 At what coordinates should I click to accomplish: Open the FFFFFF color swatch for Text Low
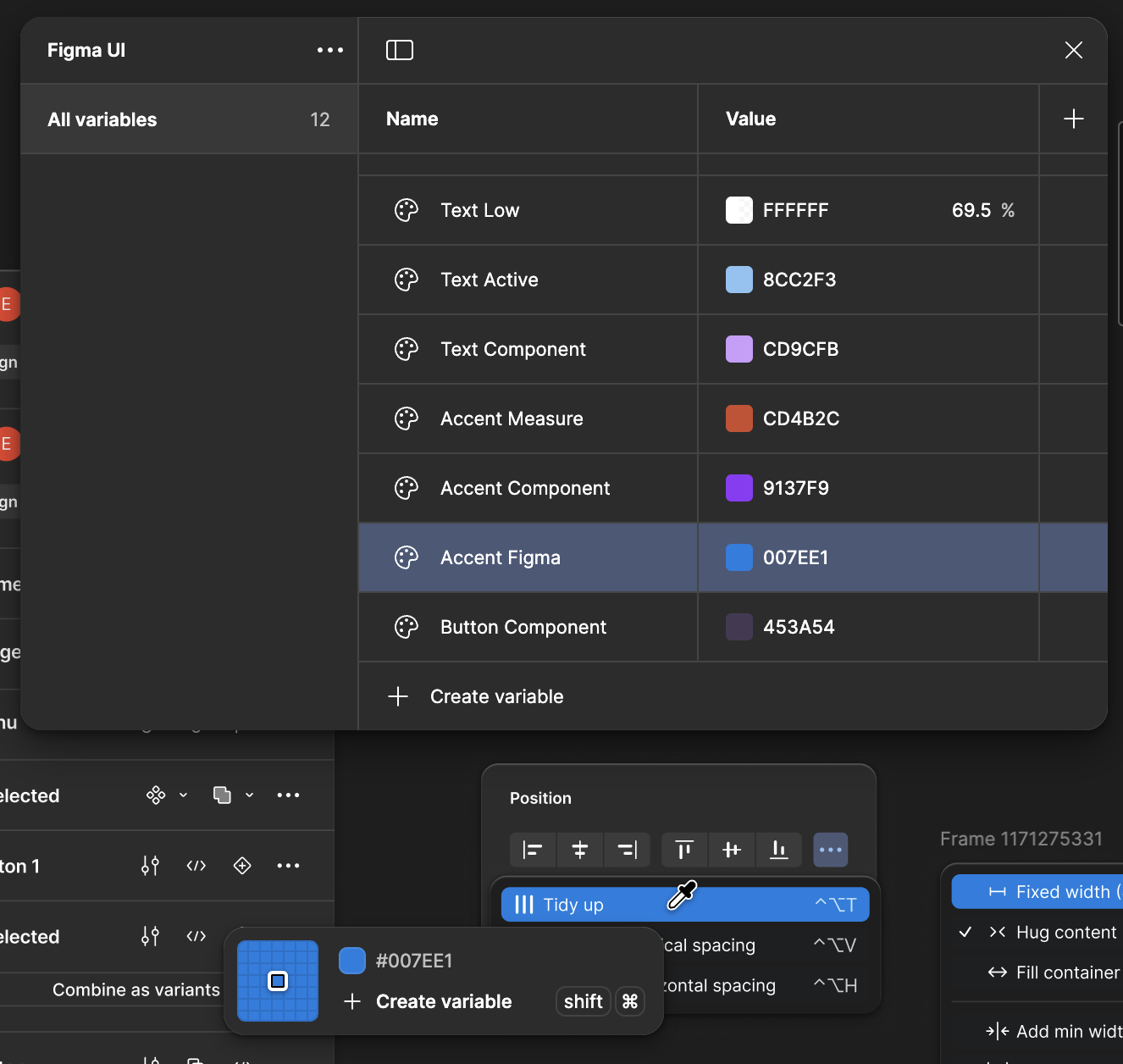click(x=739, y=210)
